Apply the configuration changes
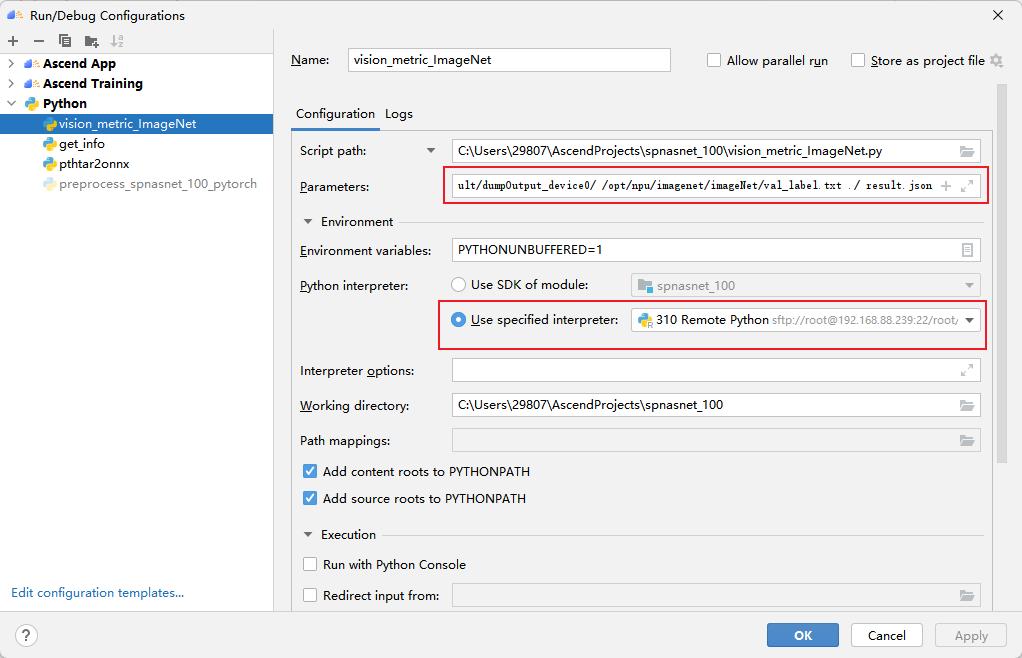Viewport: 1022px width, 658px height. (969, 635)
